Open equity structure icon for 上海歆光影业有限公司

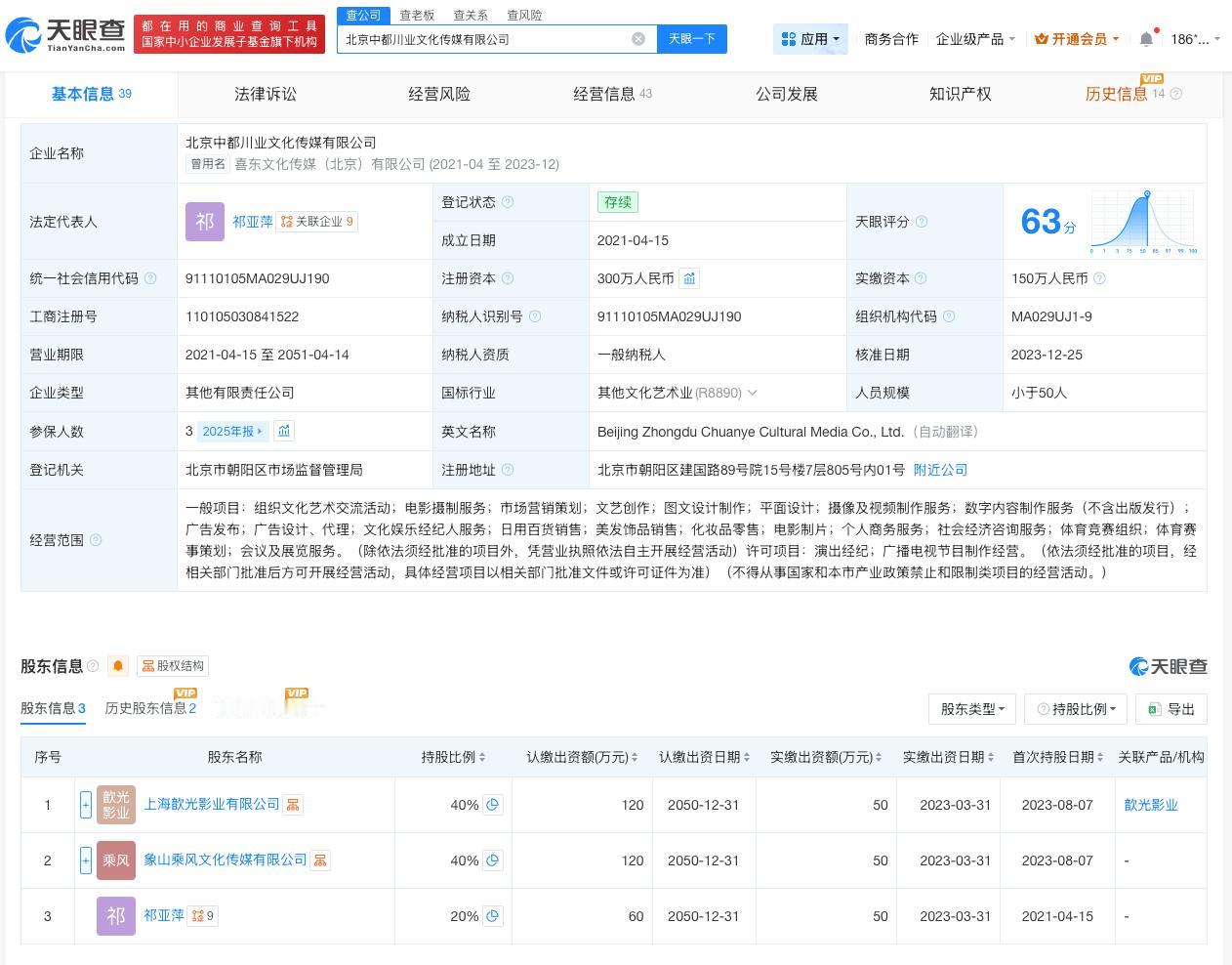coord(293,805)
